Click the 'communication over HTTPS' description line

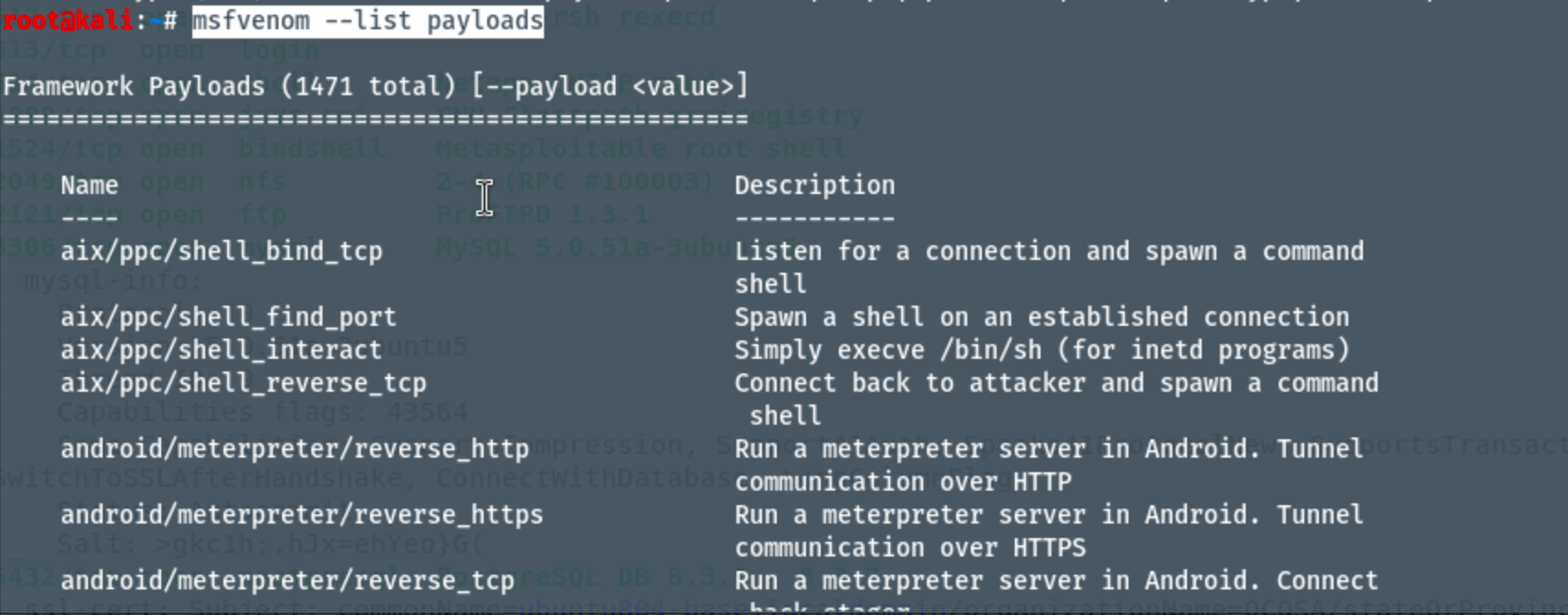909,547
